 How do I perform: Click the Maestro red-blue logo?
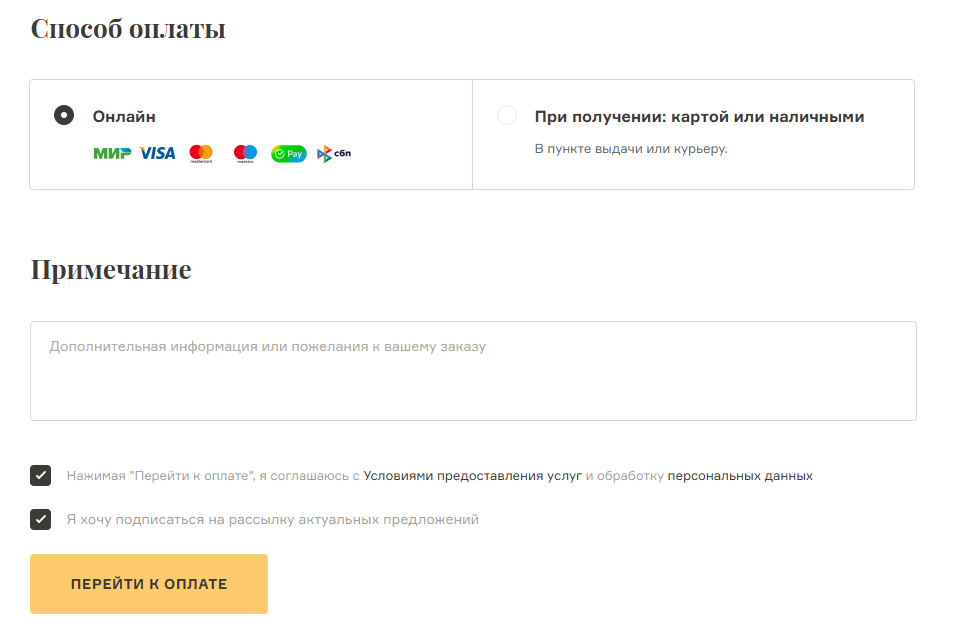(245, 153)
